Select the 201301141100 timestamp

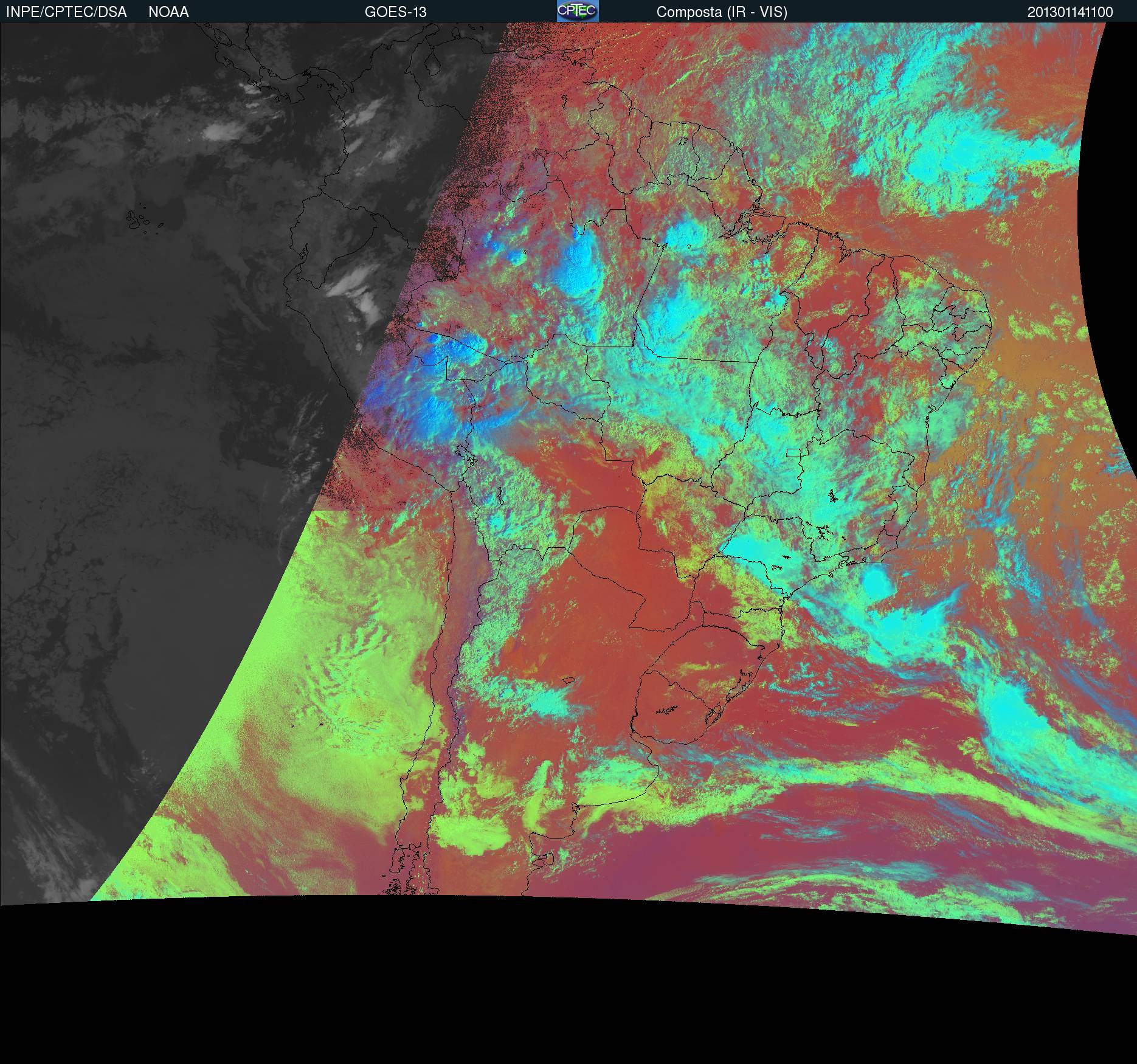(1070, 12)
